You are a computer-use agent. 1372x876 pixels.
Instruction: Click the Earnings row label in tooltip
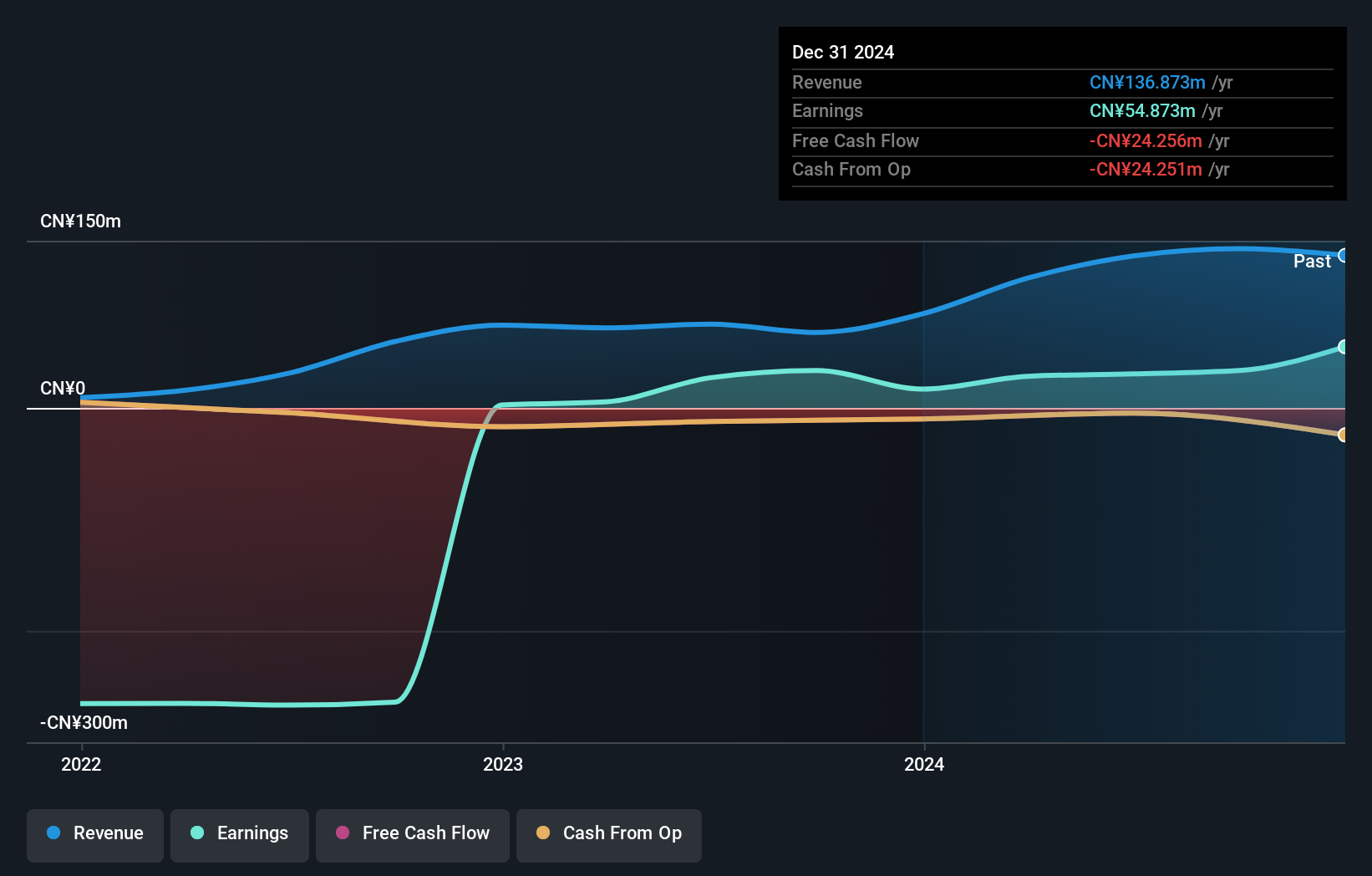coord(827,111)
